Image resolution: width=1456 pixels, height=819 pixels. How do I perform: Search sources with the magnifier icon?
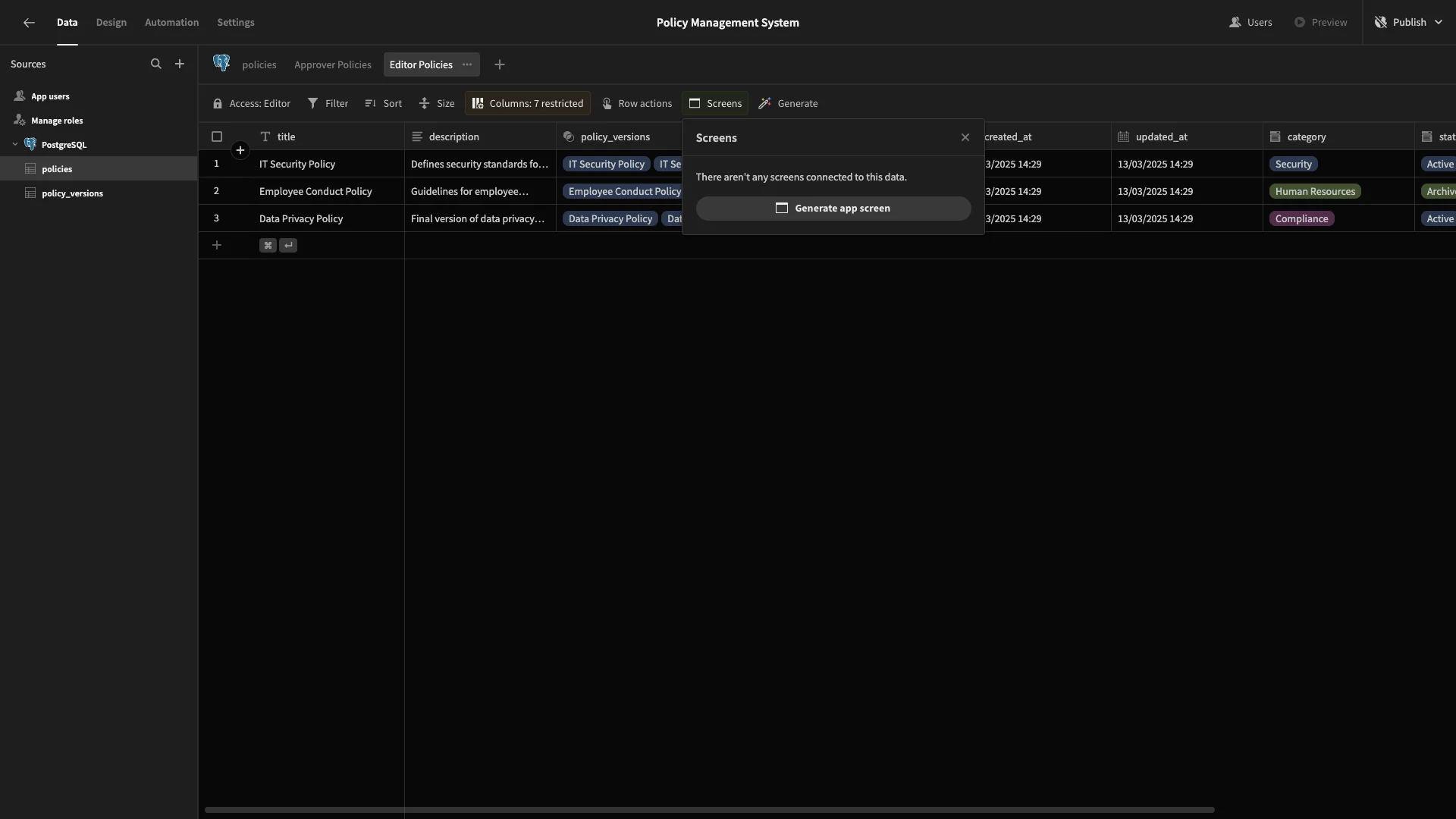(156, 64)
